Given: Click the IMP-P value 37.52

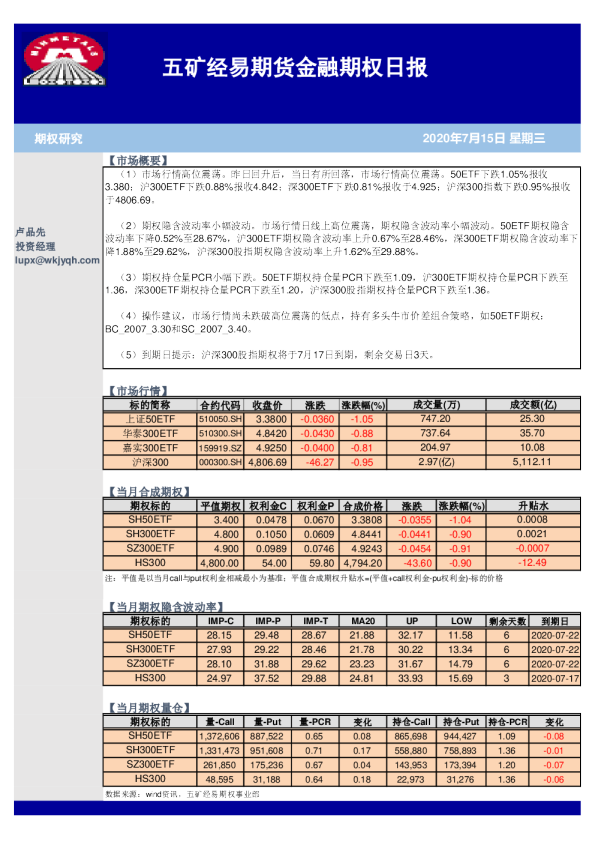Looking at the screenshot, I should (x=266, y=679).
